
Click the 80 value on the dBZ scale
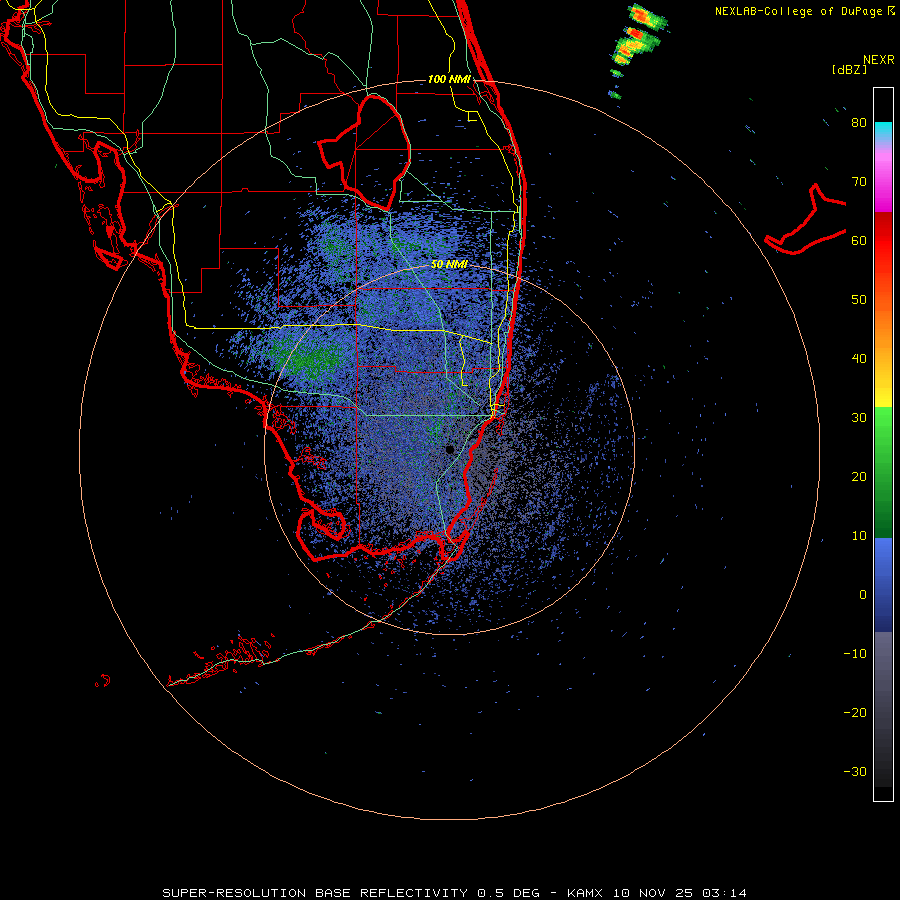point(859,123)
